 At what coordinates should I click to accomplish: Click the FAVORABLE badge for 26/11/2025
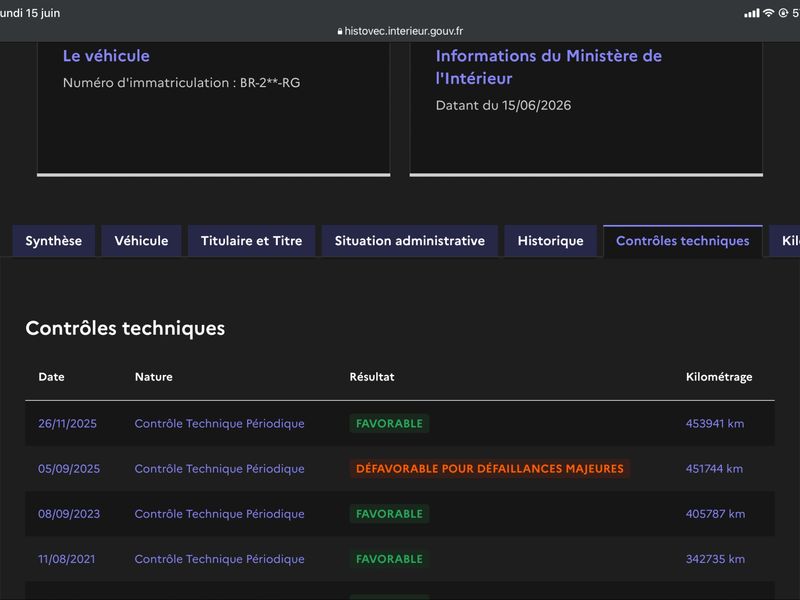[x=389, y=423]
